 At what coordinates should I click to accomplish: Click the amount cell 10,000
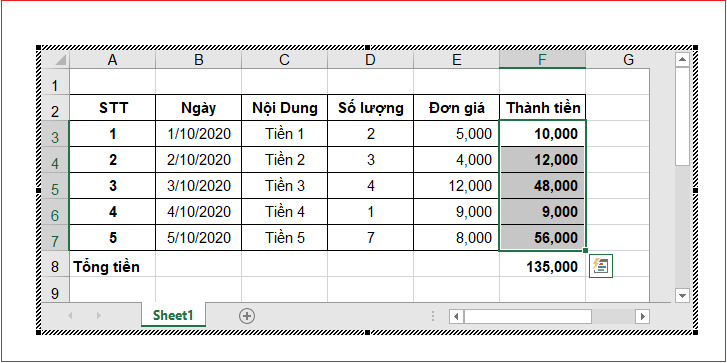click(x=542, y=134)
